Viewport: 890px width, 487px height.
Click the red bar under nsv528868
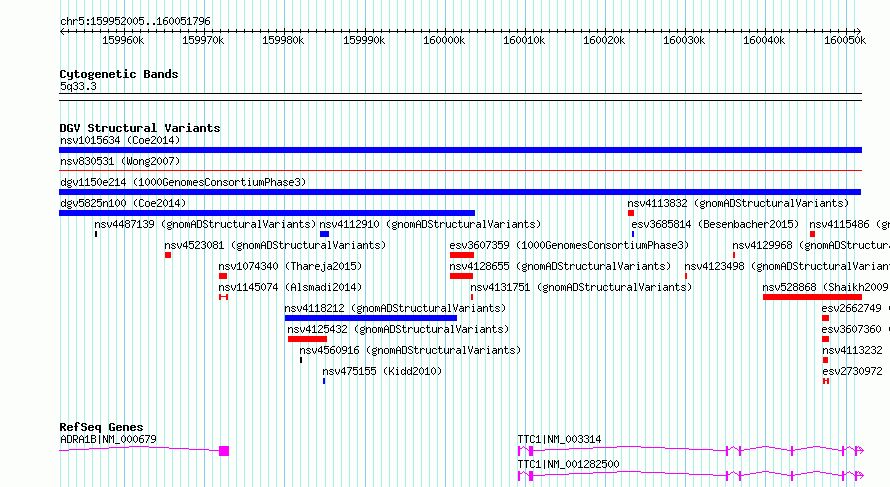point(812,297)
